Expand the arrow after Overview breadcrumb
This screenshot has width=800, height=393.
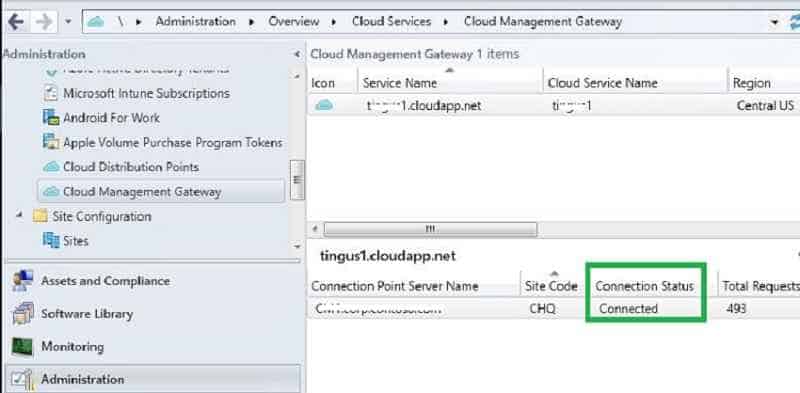(x=334, y=22)
